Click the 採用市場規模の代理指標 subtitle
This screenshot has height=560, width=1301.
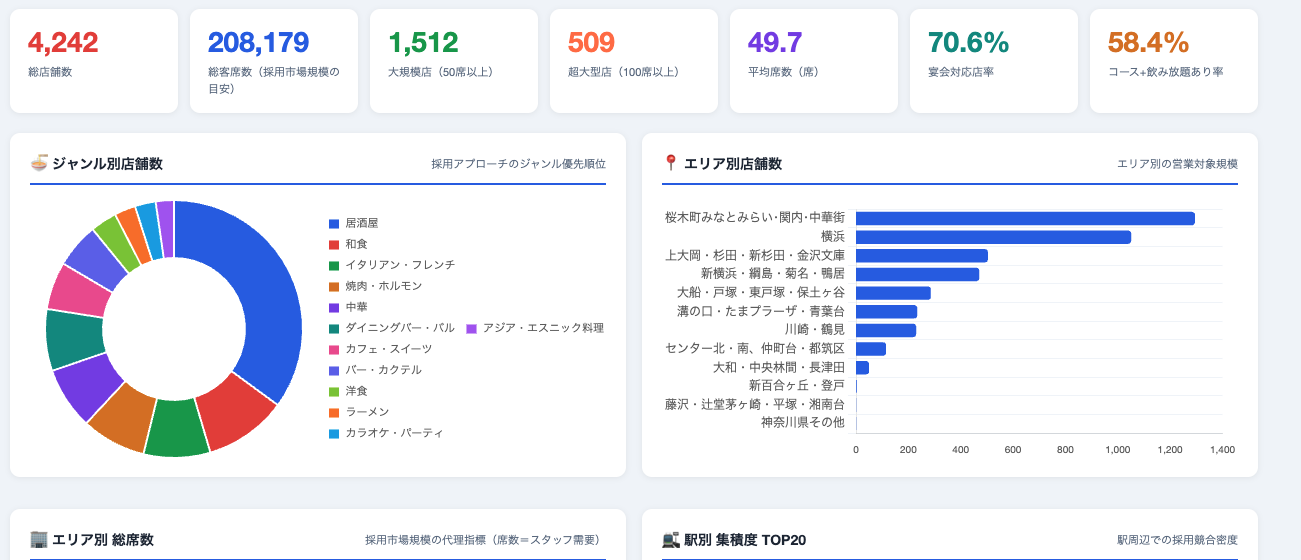click(485, 540)
